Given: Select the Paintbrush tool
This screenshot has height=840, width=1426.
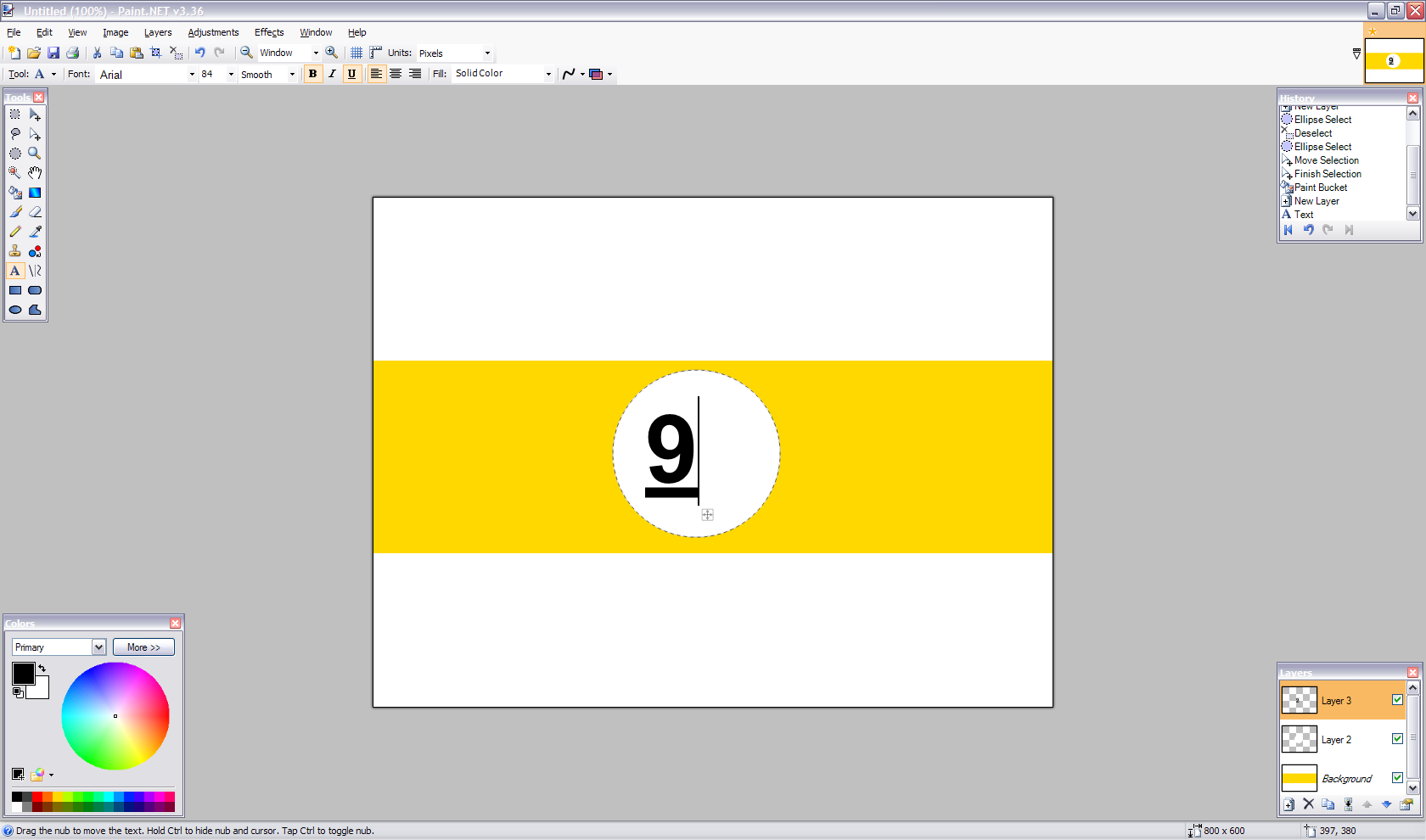Looking at the screenshot, I should [x=15, y=212].
